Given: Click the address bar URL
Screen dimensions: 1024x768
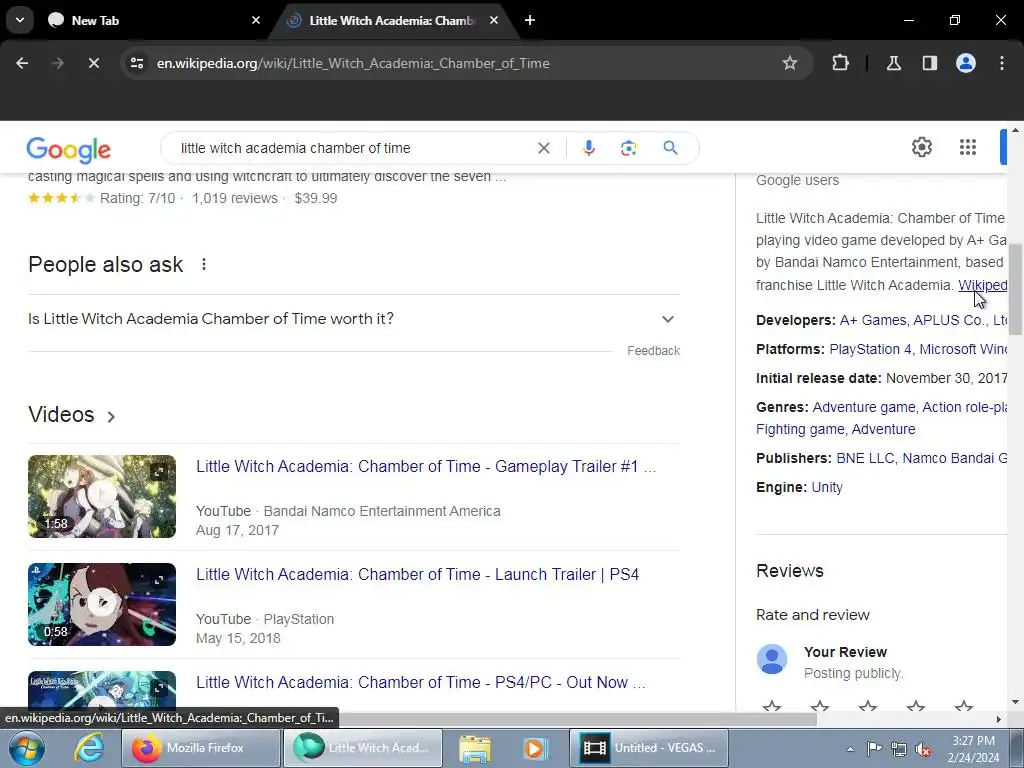Looking at the screenshot, I should [x=353, y=63].
